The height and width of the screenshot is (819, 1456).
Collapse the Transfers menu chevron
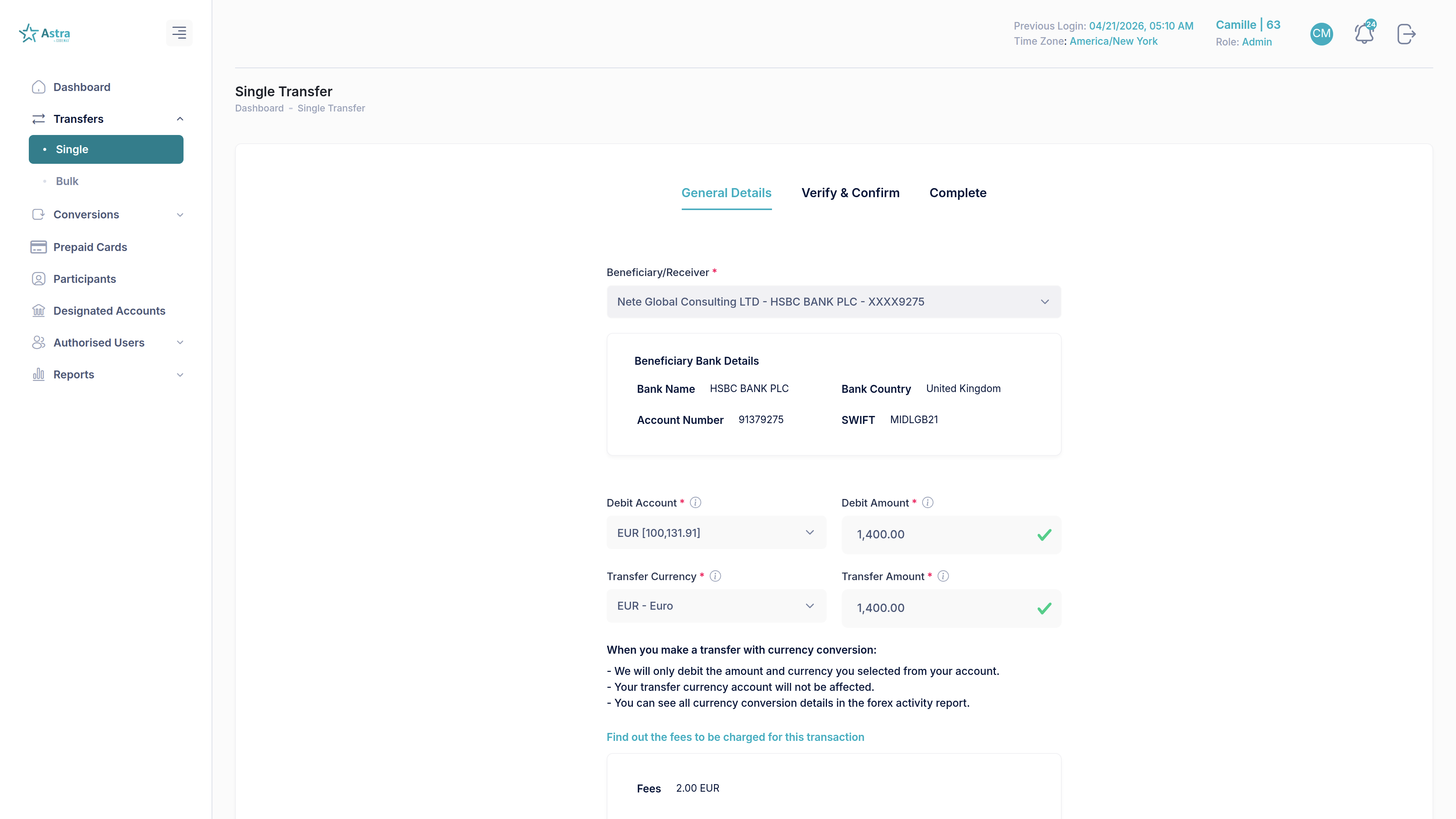tap(180, 119)
